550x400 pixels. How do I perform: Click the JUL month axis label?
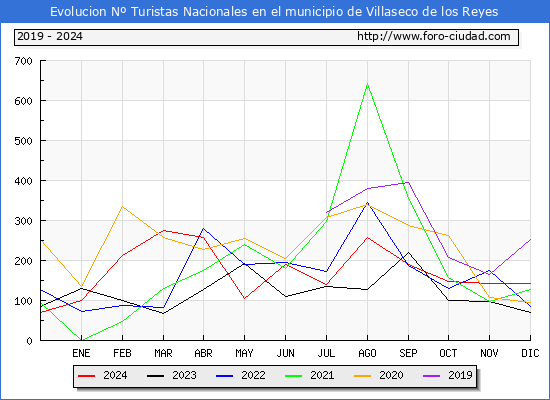327,353
